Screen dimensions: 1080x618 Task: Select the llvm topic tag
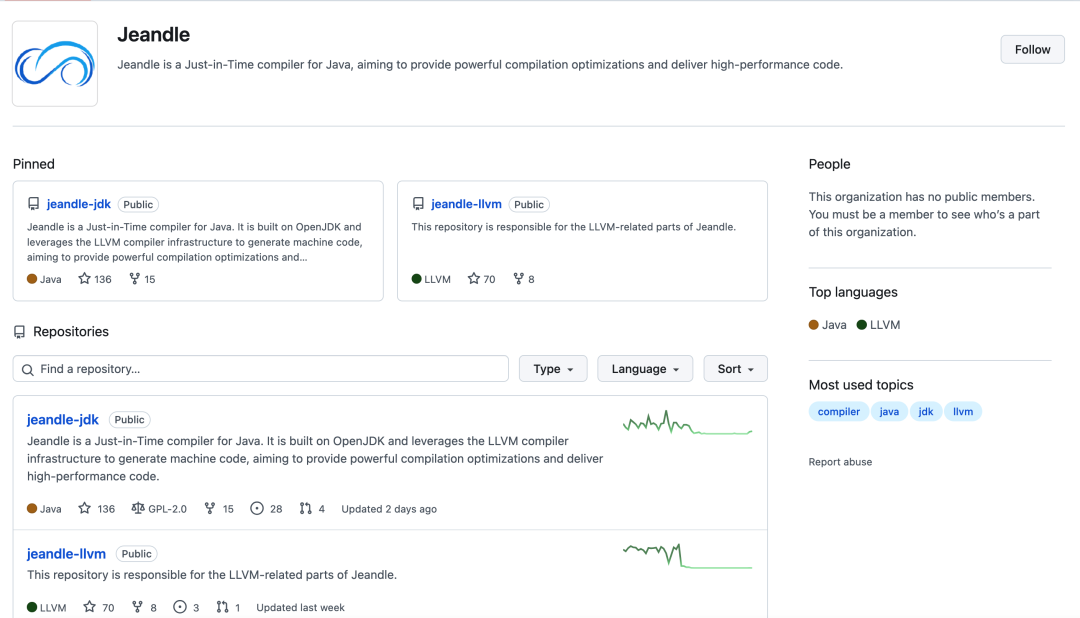(963, 411)
